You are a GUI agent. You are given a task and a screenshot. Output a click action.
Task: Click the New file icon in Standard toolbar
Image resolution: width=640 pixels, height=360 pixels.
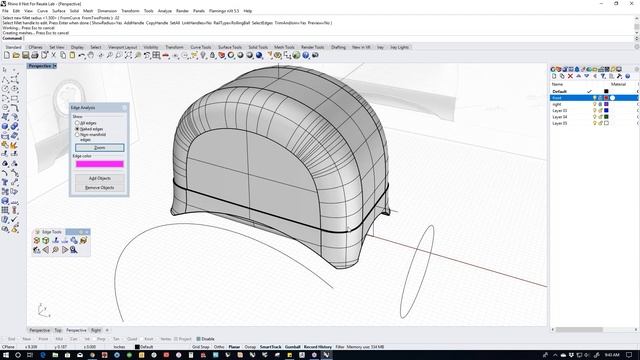click(x=7, y=55)
